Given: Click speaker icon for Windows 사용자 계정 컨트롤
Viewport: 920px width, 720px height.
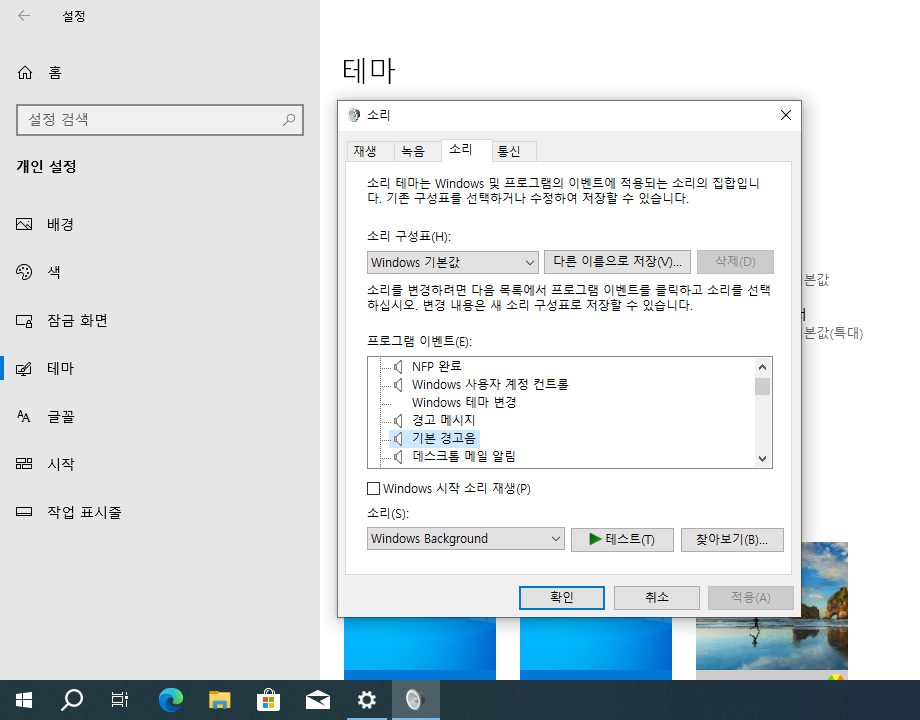Looking at the screenshot, I should [x=398, y=385].
